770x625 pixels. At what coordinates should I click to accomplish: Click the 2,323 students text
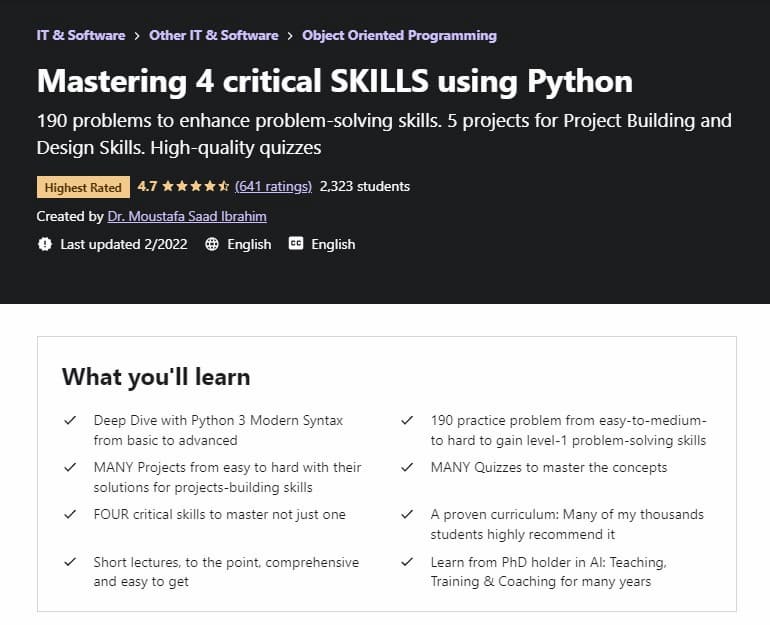pos(365,187)
